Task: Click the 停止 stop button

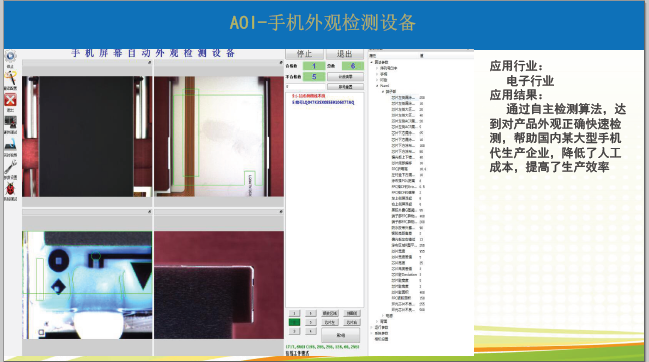Action: pyautogui.click(x=304, y=54)
